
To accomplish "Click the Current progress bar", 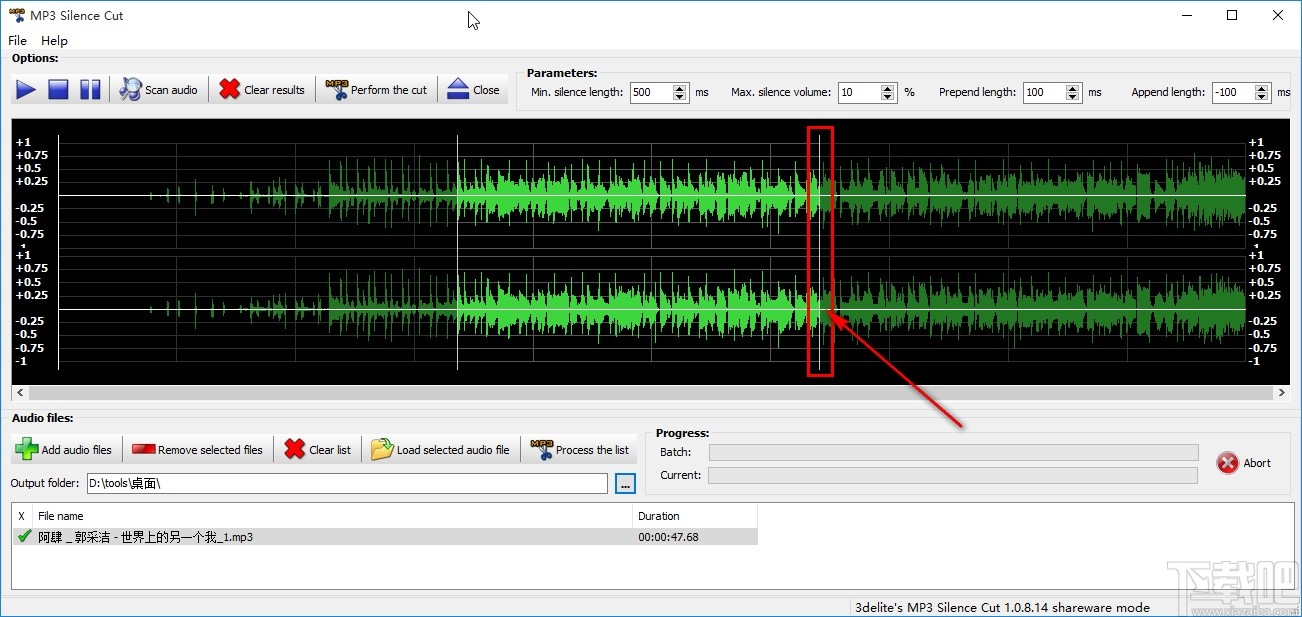I will click(953, 475).
